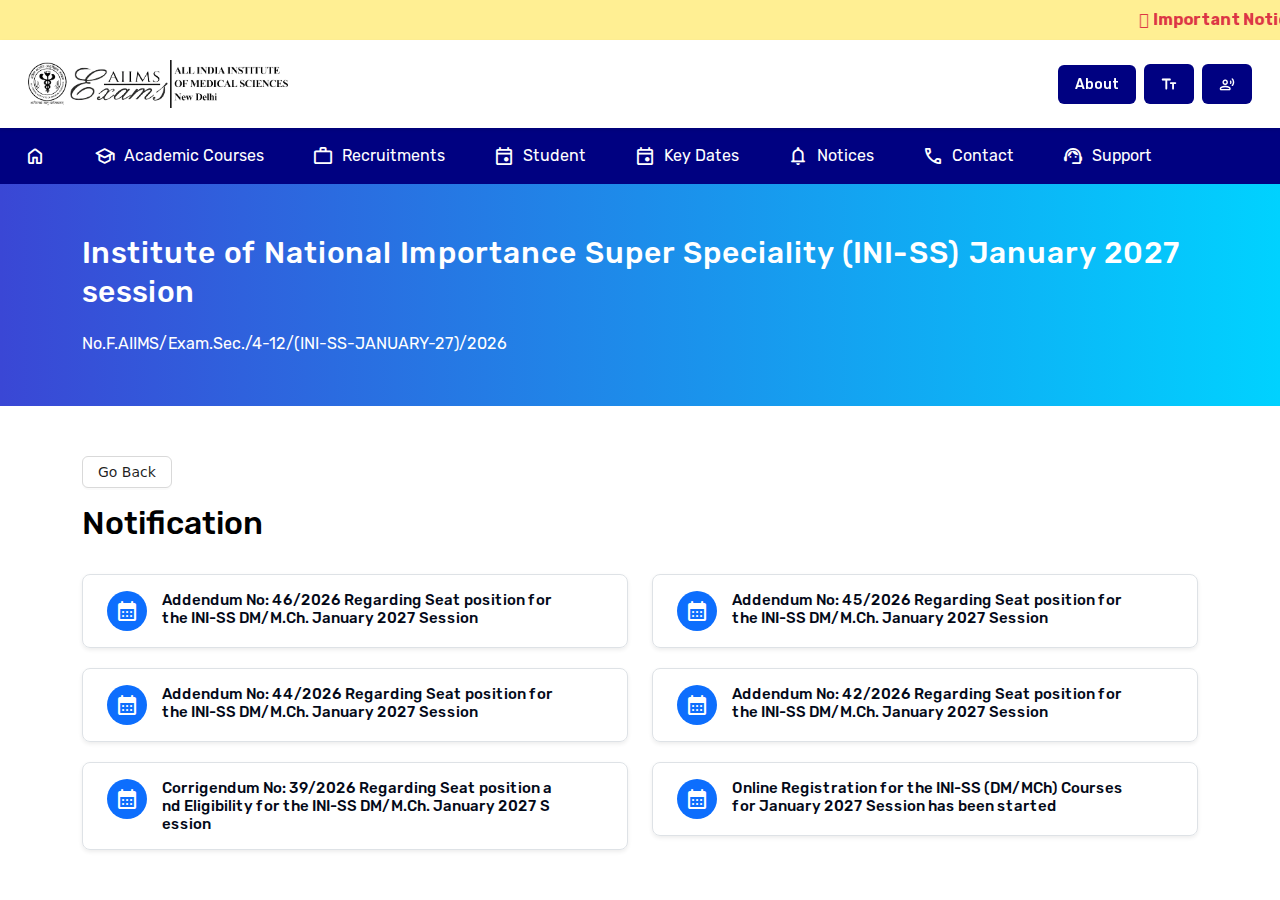Click headset icon beside Support
This screenshot has width=1280, height=900.
pos(1073,156)
